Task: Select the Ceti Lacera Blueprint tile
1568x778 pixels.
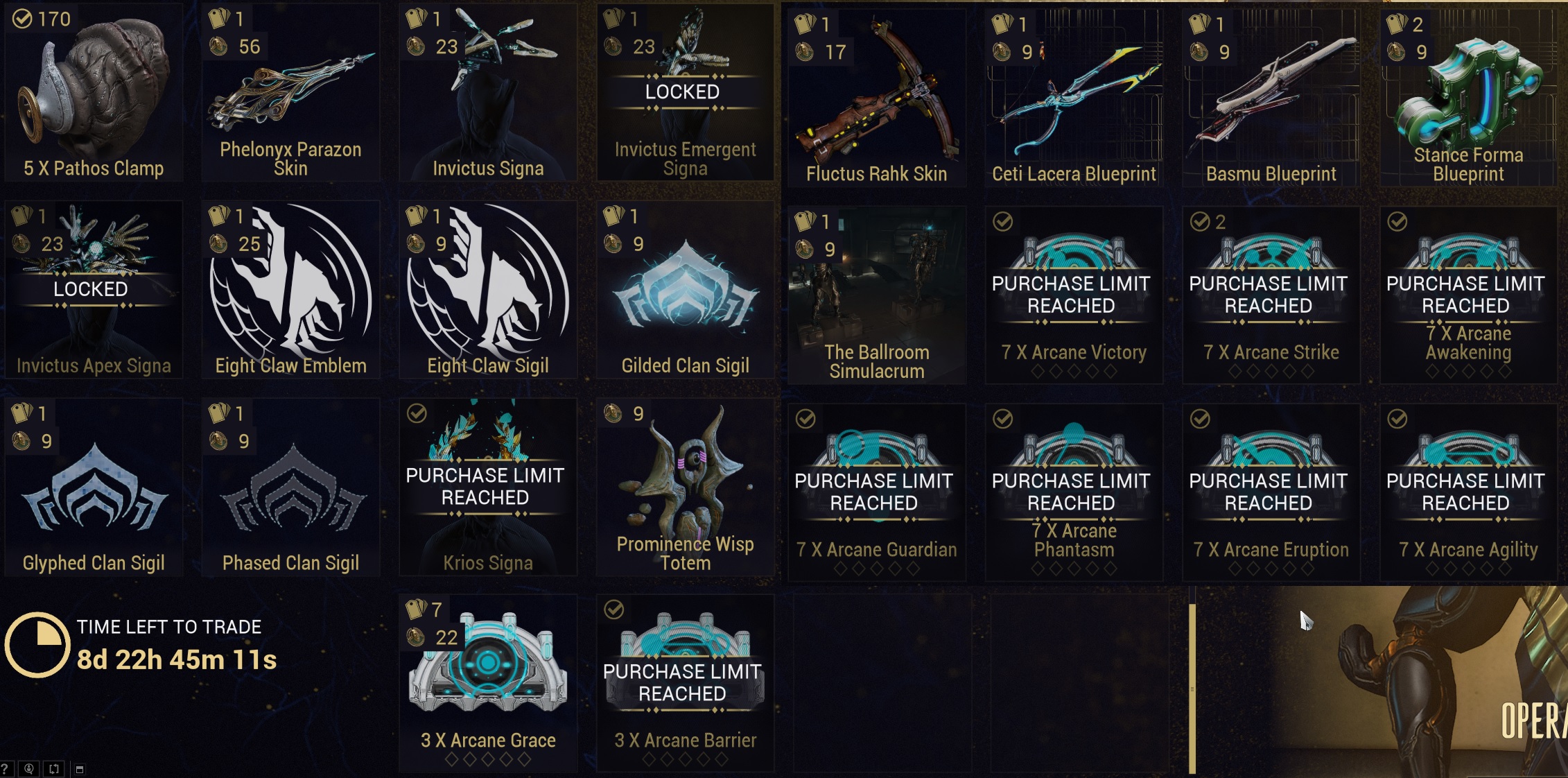Action: (1074, 98)
